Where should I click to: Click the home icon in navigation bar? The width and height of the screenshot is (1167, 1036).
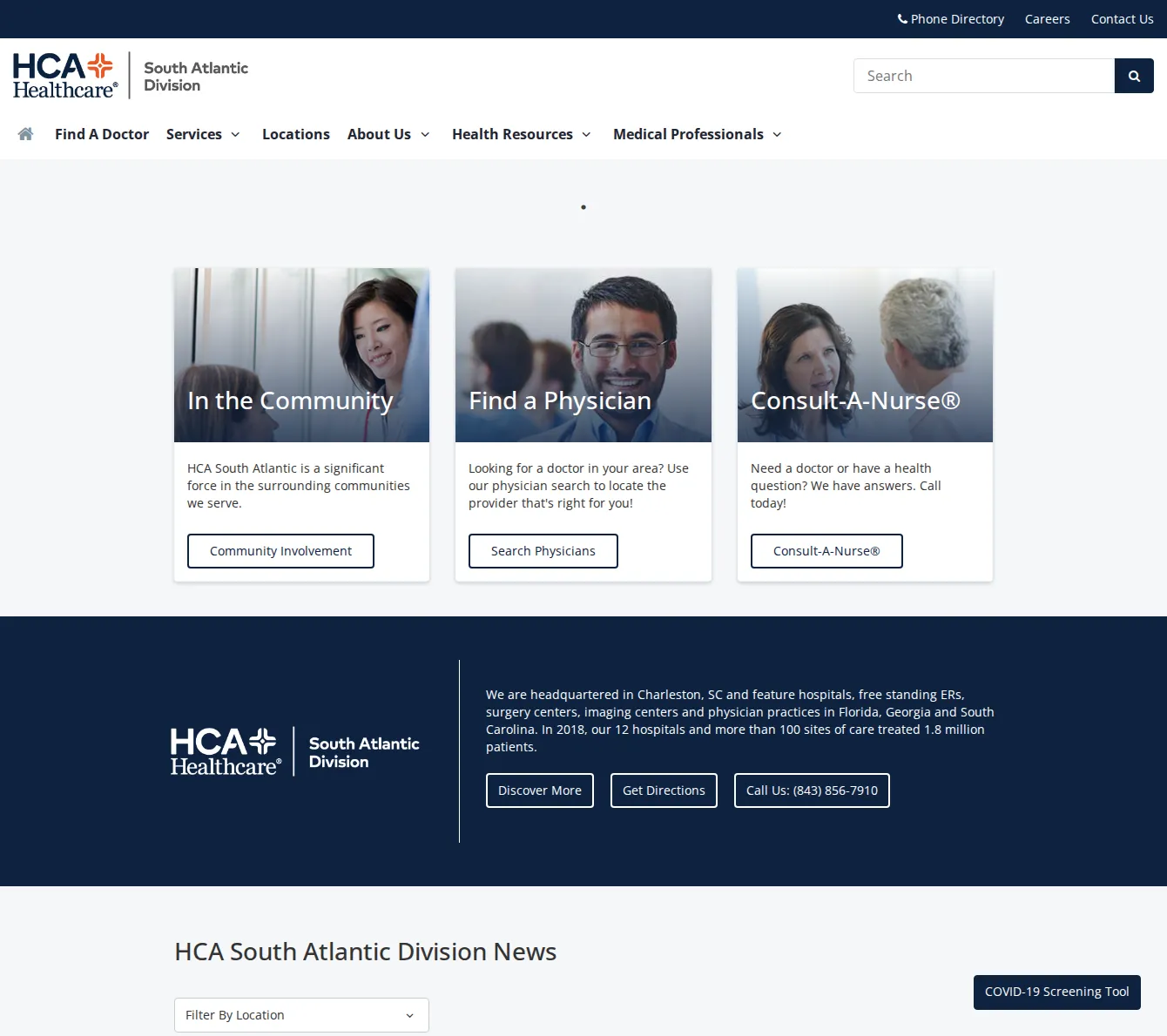pos(25,134)
